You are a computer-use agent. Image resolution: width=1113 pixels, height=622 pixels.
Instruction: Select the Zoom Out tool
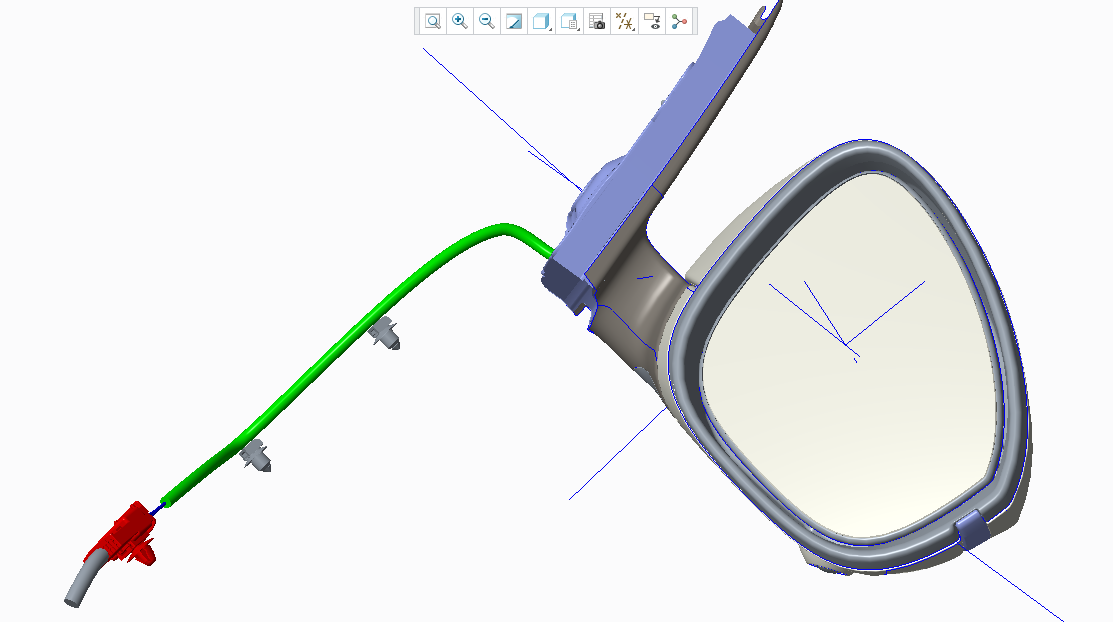click(x=486, y=21)
